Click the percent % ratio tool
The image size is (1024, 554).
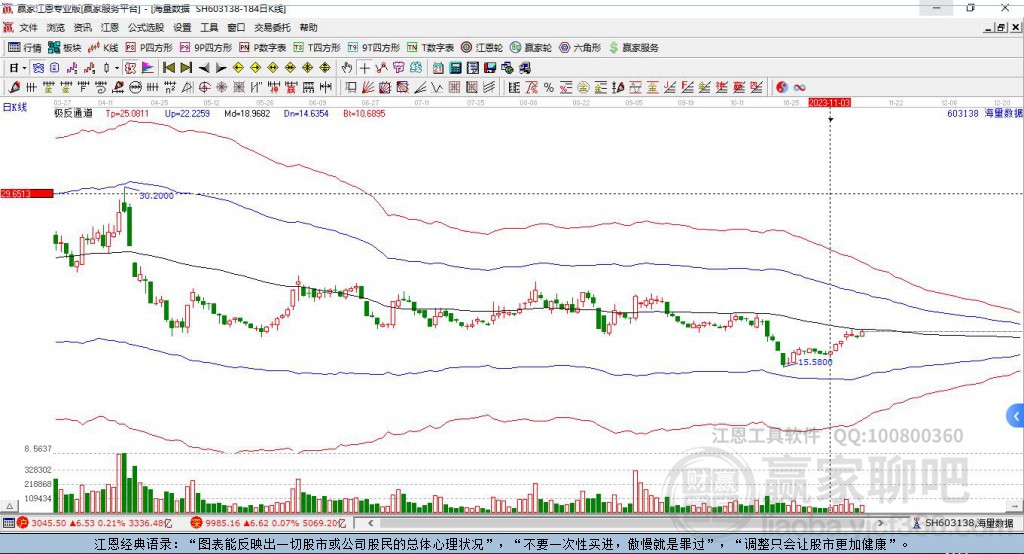pyautogui.click(x=549, y=87)
